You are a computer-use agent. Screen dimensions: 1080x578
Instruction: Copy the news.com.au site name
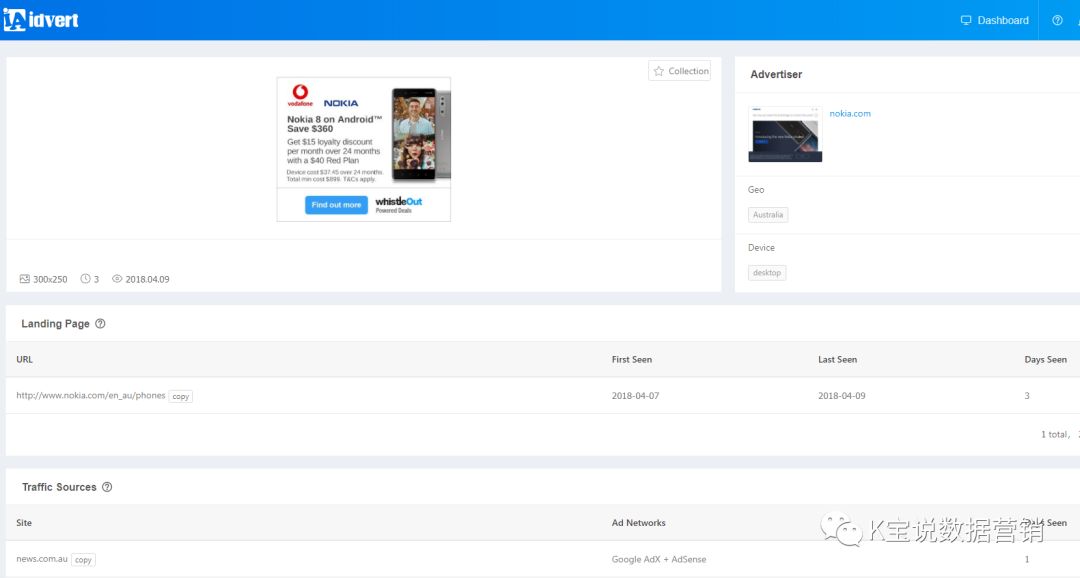pyautogui.click(x=83, y=560)
